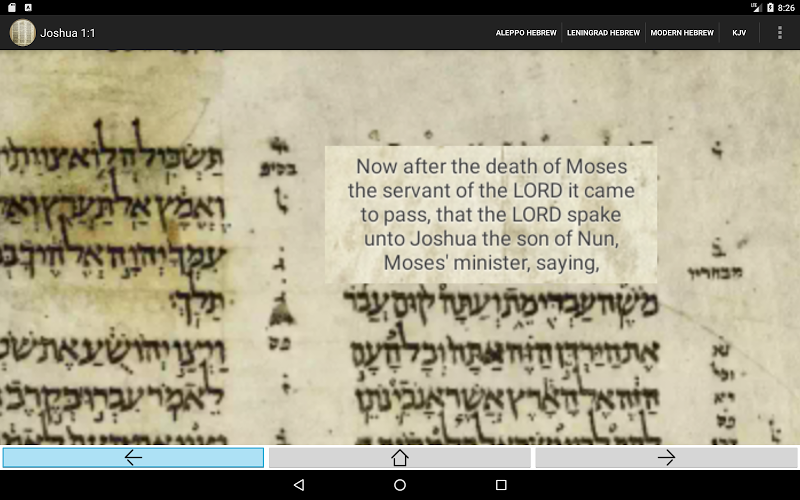Go to previous verse with left arrow

pos(133,458)
